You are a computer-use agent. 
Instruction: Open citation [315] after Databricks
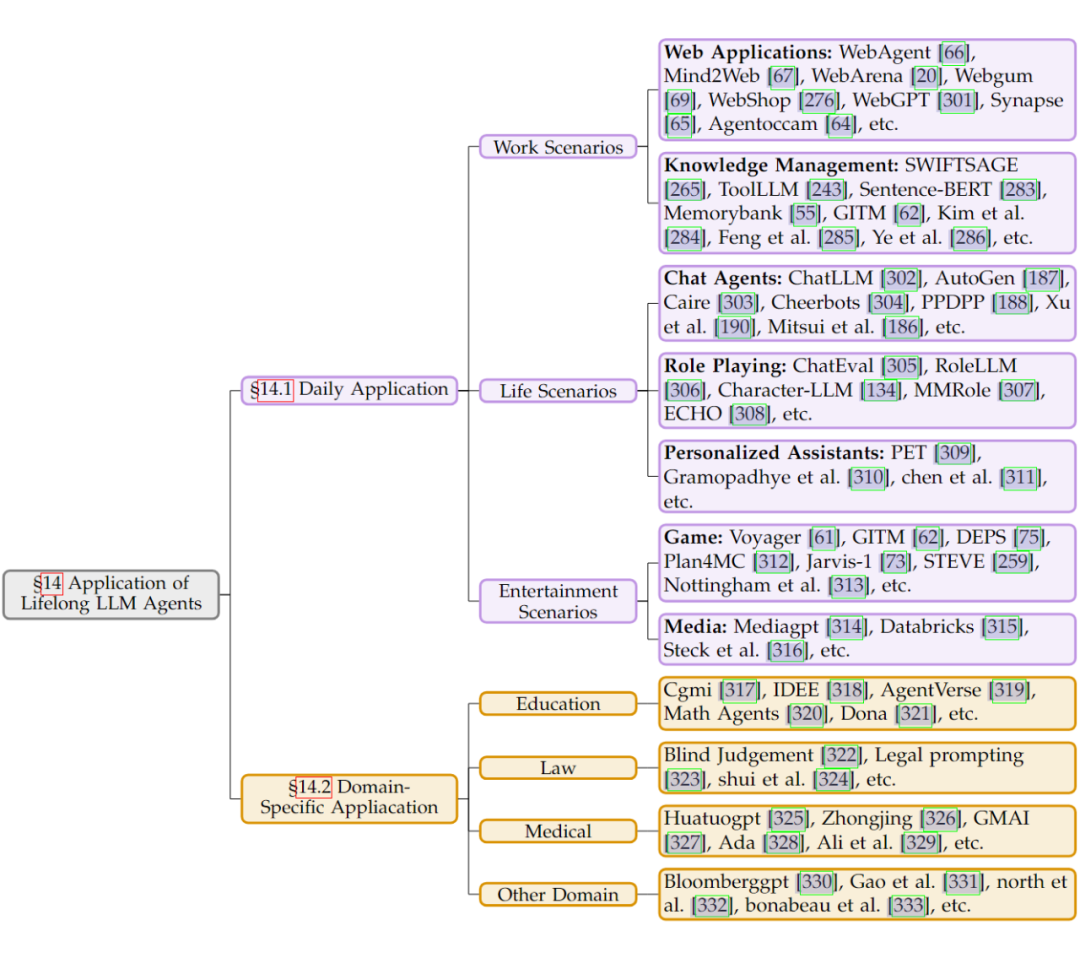coord(1002,627)
